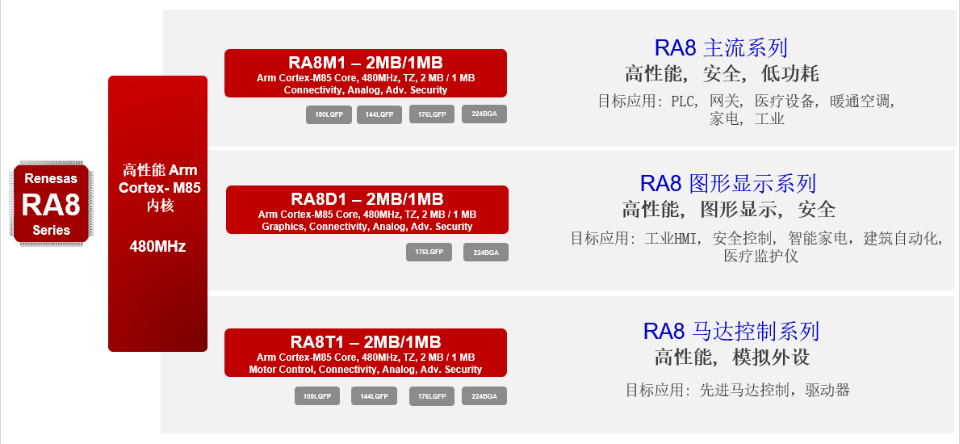The width and height of the screenshot is (960, 444).
Task: Click the 医疗监护仪 text line
Action: point(761,255)
